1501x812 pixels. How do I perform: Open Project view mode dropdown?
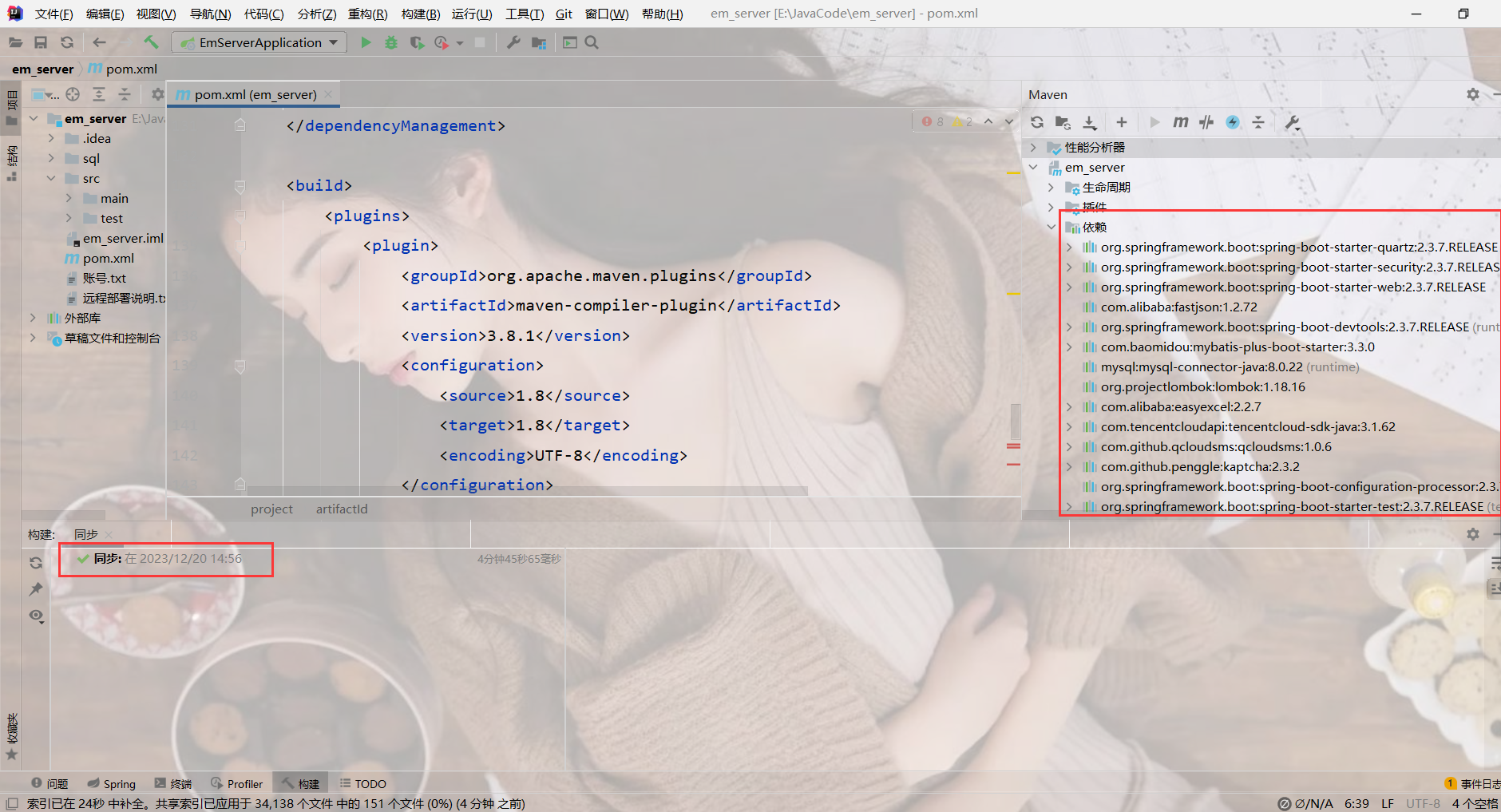point(45,94)
